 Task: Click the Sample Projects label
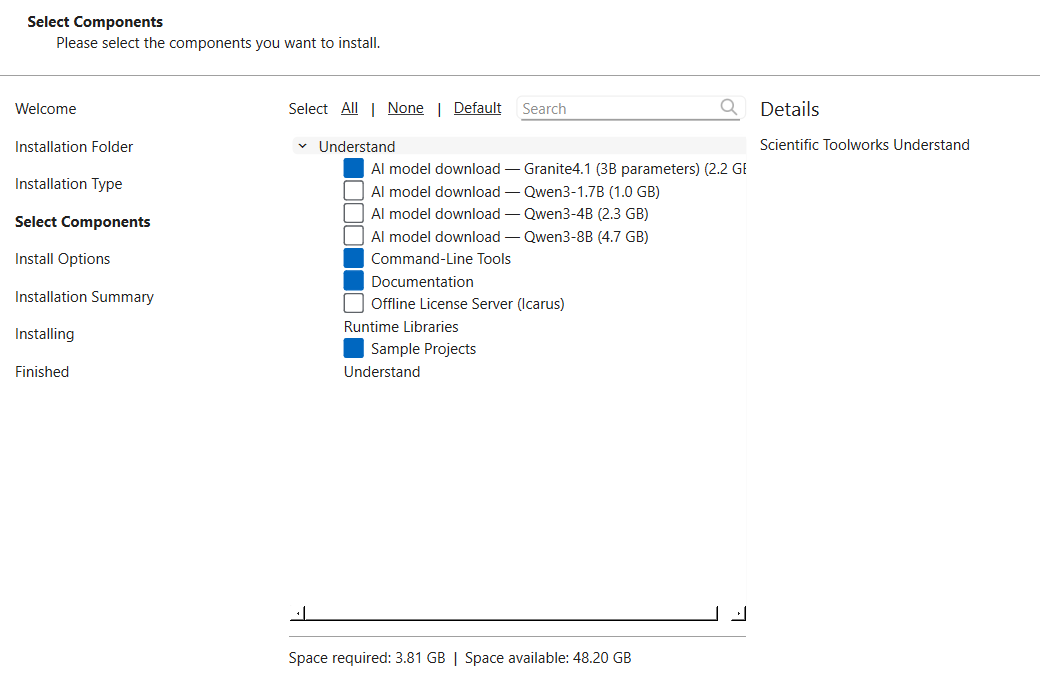click(424, 349)
